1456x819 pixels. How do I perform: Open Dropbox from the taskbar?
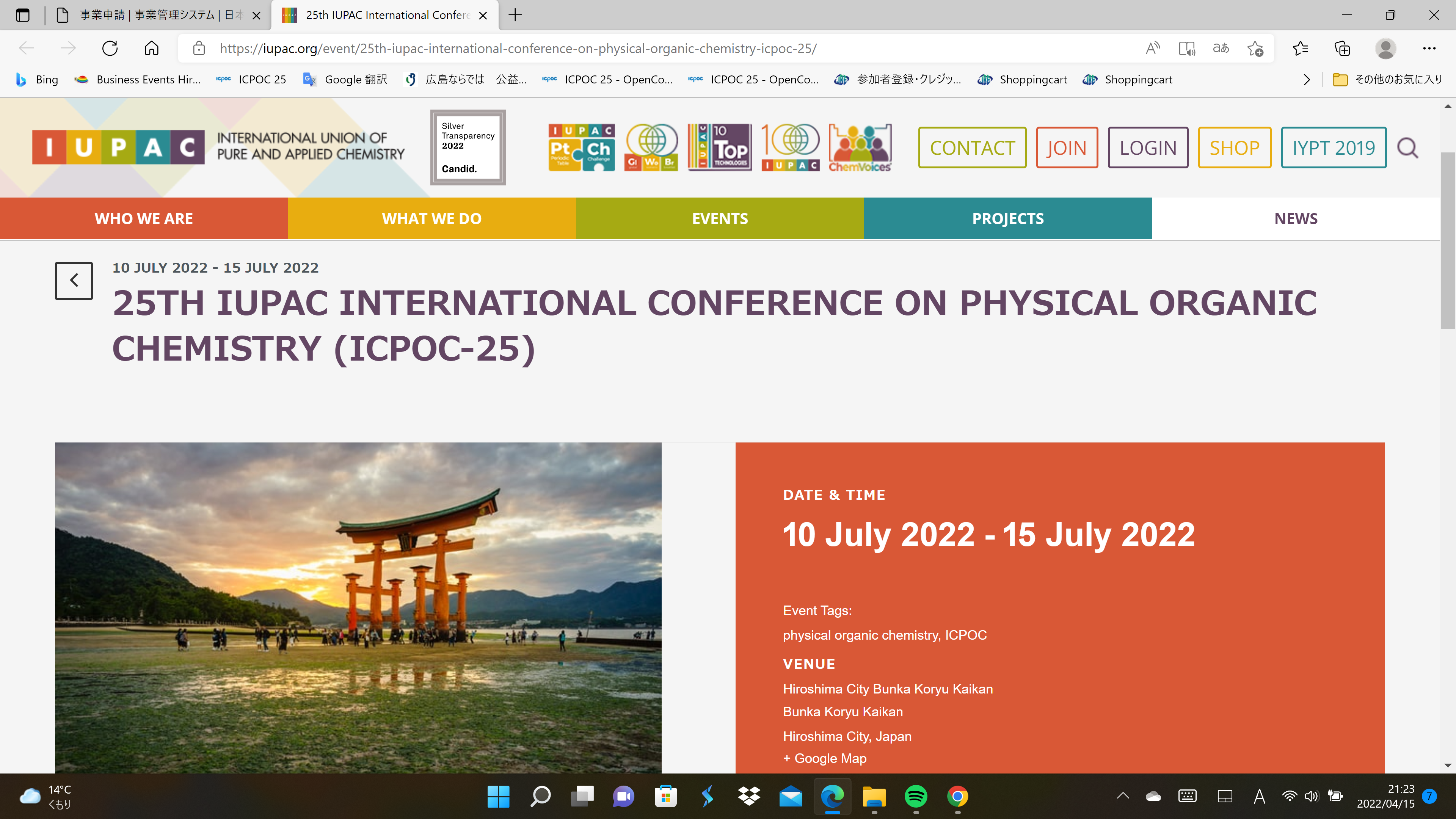click(749, 796)
